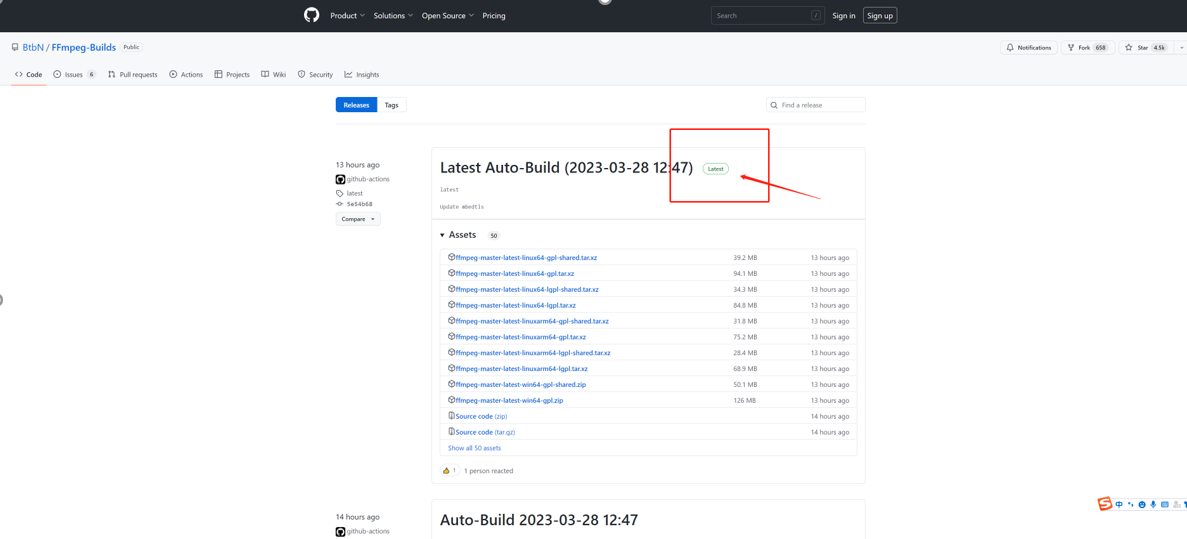Click Show all 50 assets
Image resolution: width=1187 pixels, height=539 pixels.
pyautogui.click(x=474, y=448)
